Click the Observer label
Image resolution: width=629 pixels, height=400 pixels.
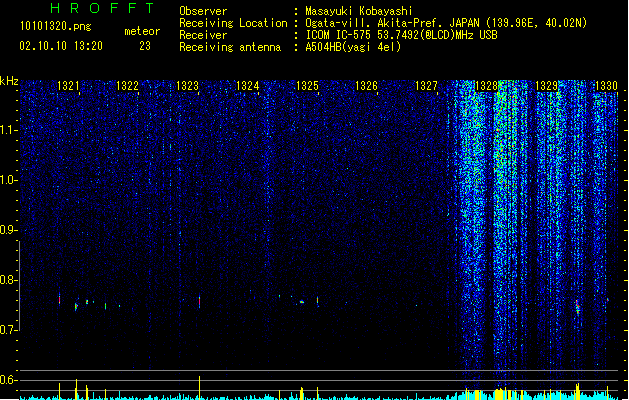(203, 11)
